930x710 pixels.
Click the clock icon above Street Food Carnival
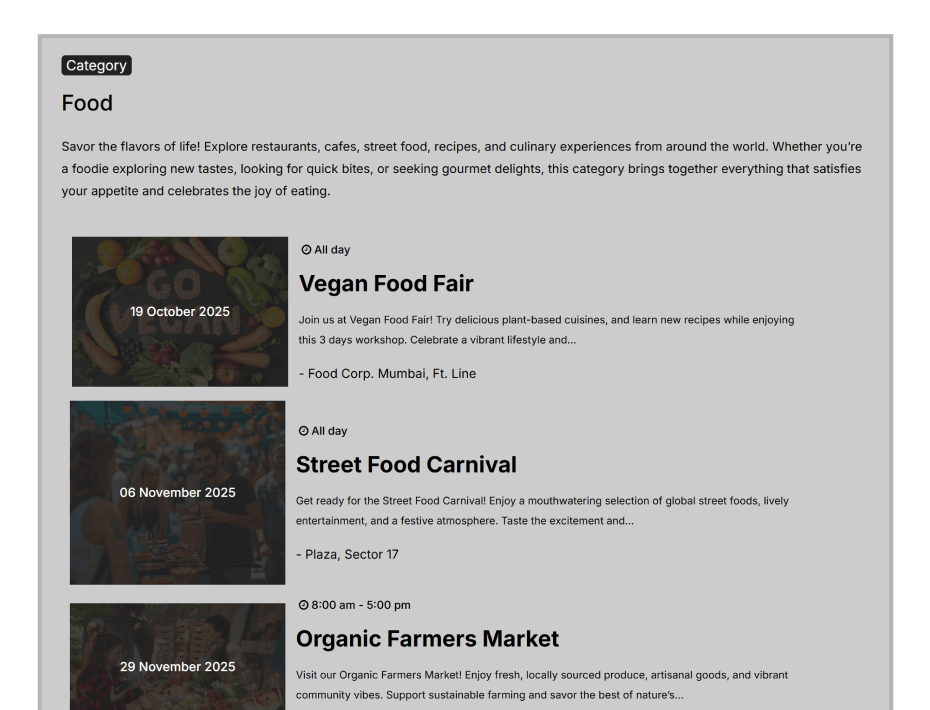click(x=303, y=431)
